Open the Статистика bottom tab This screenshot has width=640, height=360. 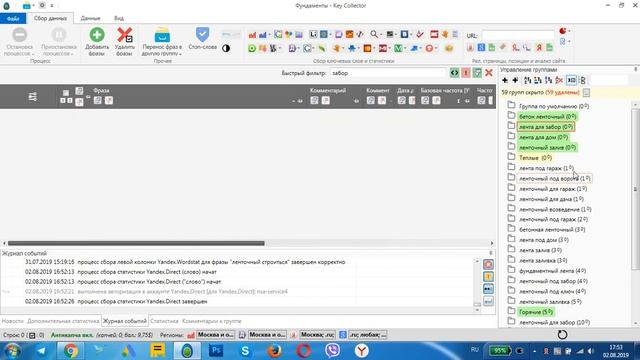(164, 321)
